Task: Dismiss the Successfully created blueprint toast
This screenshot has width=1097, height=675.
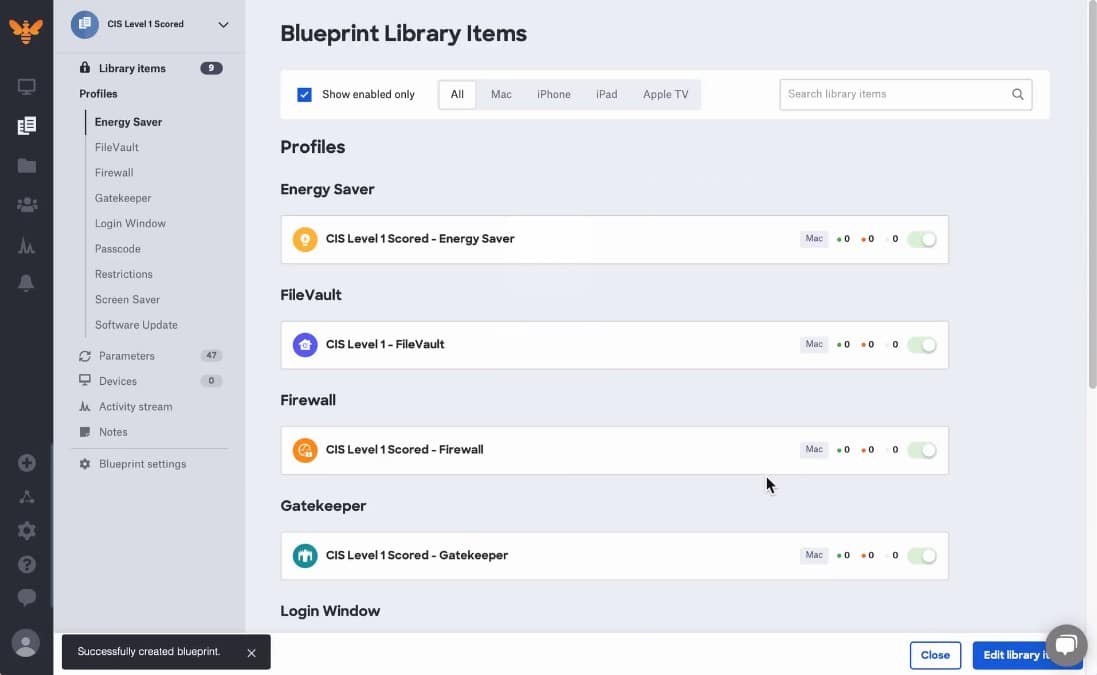Action: 251,653
